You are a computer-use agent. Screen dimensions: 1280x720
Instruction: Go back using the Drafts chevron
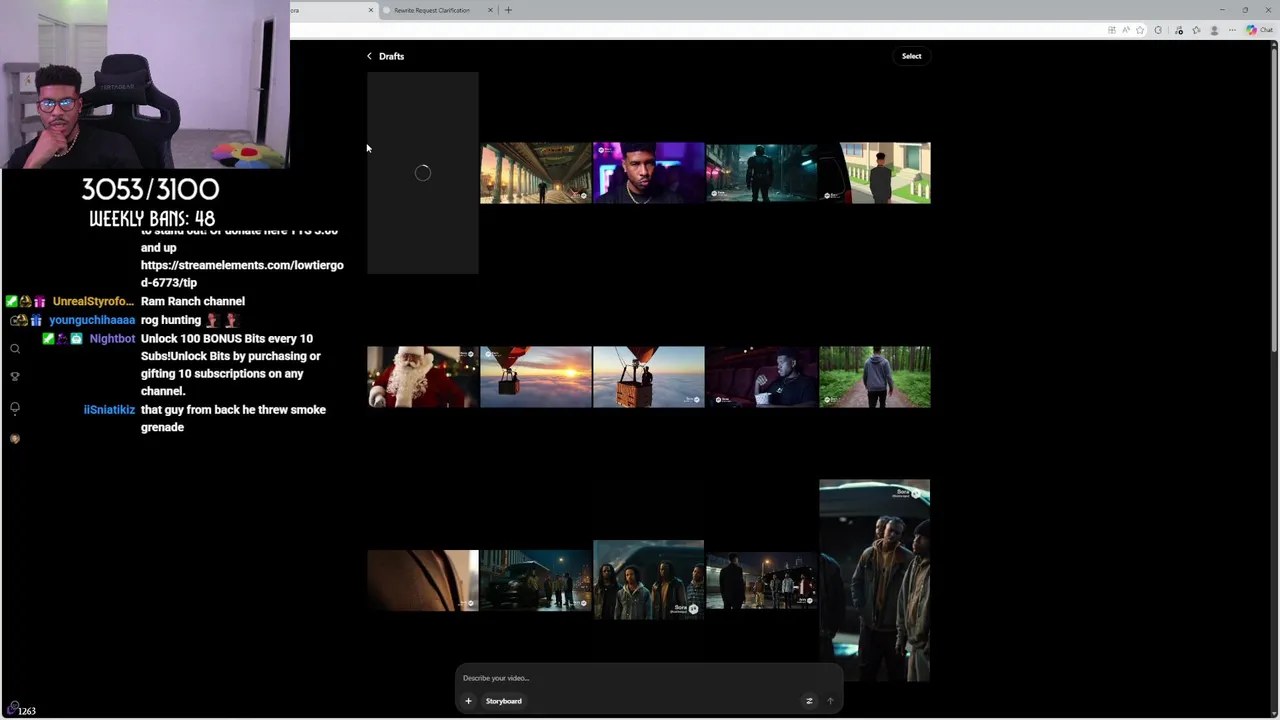coord(369,56)
